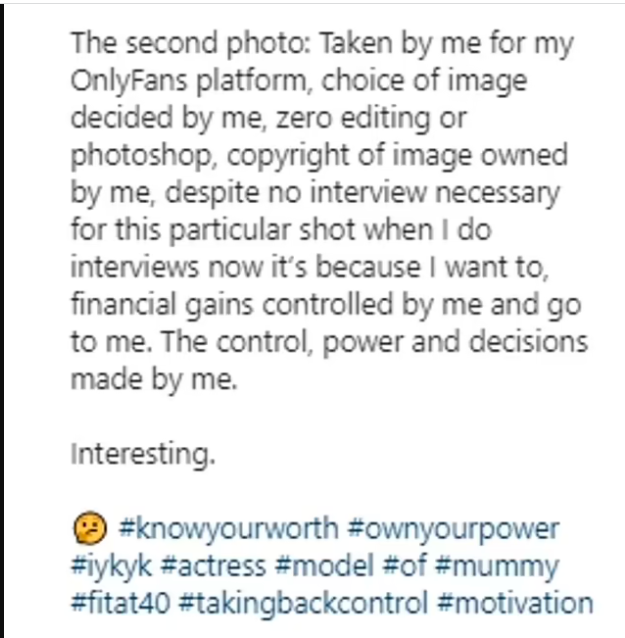
Task: Click "The second photo:" opening text
Action: click(x=191, y=44)
